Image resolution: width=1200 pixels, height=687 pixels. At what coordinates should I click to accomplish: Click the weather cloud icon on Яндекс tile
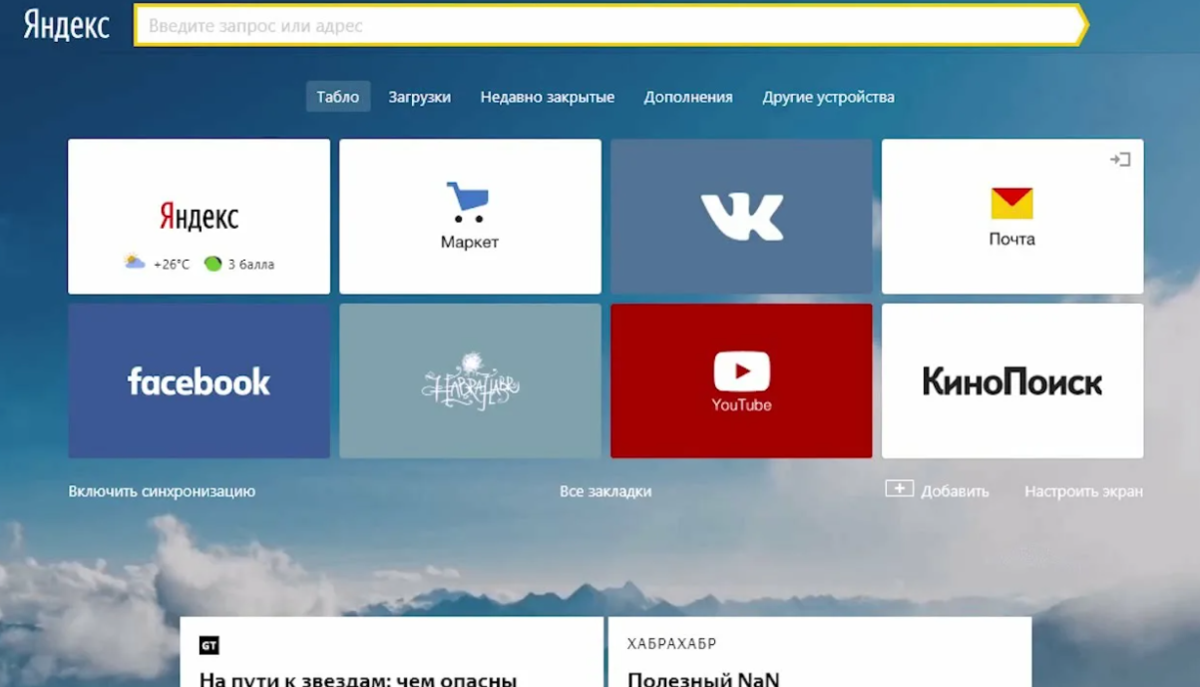click(x=134, y=263)
